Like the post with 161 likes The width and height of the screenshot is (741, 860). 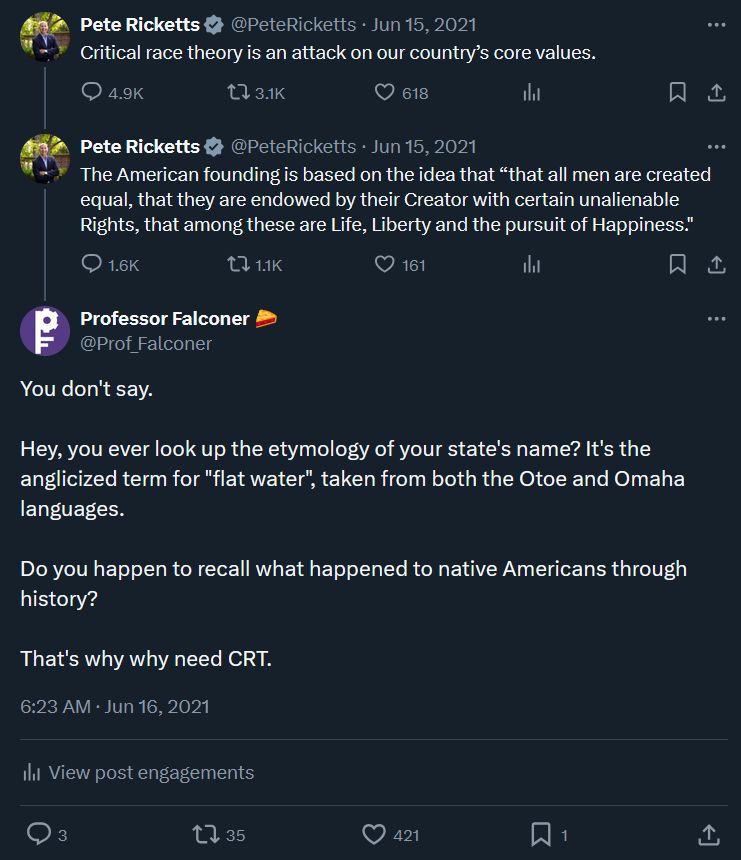click(x=385, y=265)
